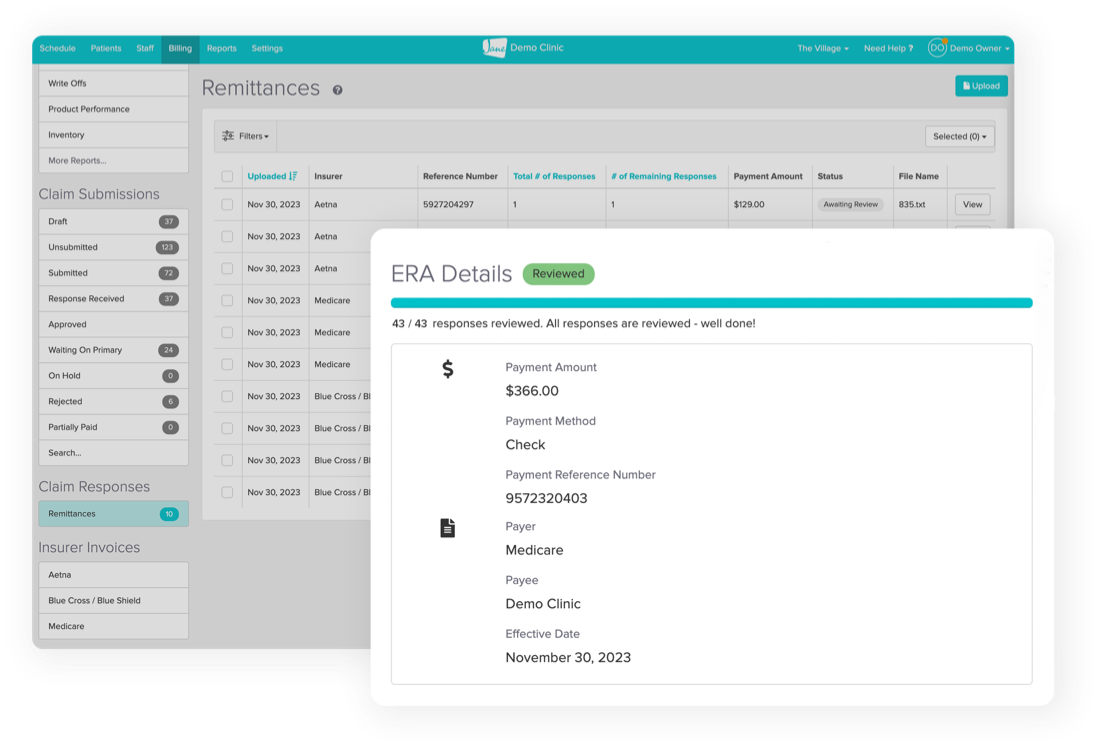Click the Uploaded column sort icon
The width and height of the screenshot is (1100, 748).
pos(293,176)
